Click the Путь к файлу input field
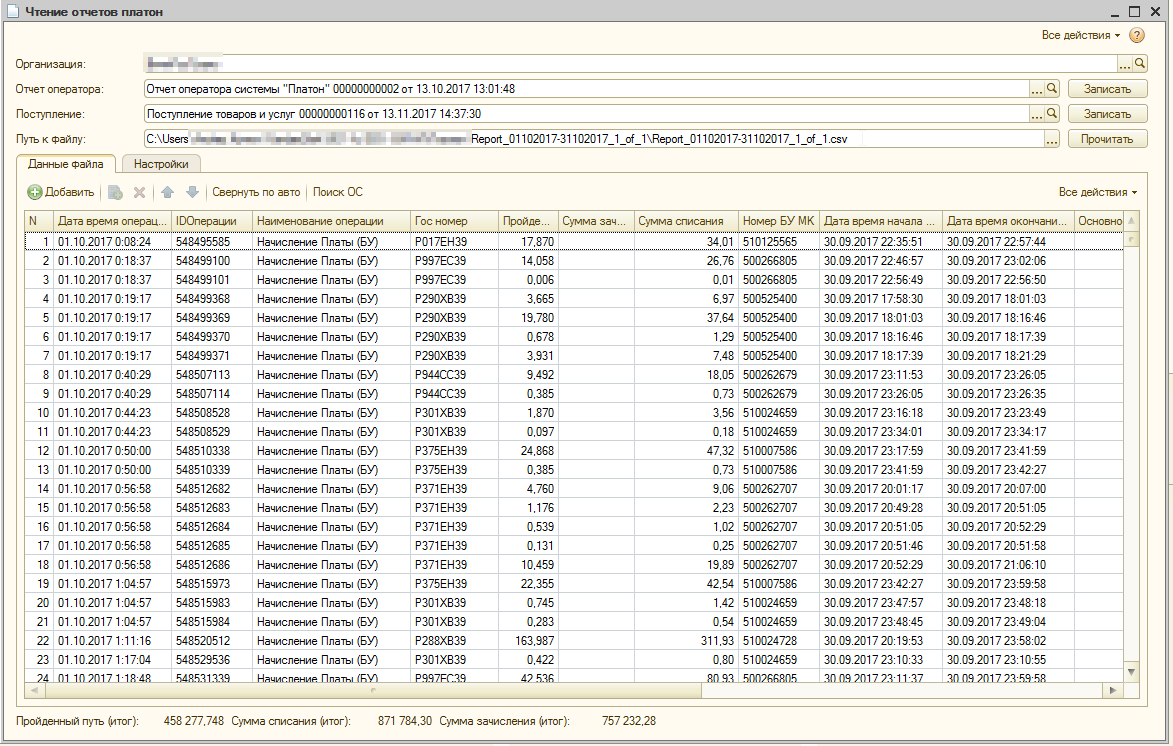The image size is (1173, 746). 594,139
